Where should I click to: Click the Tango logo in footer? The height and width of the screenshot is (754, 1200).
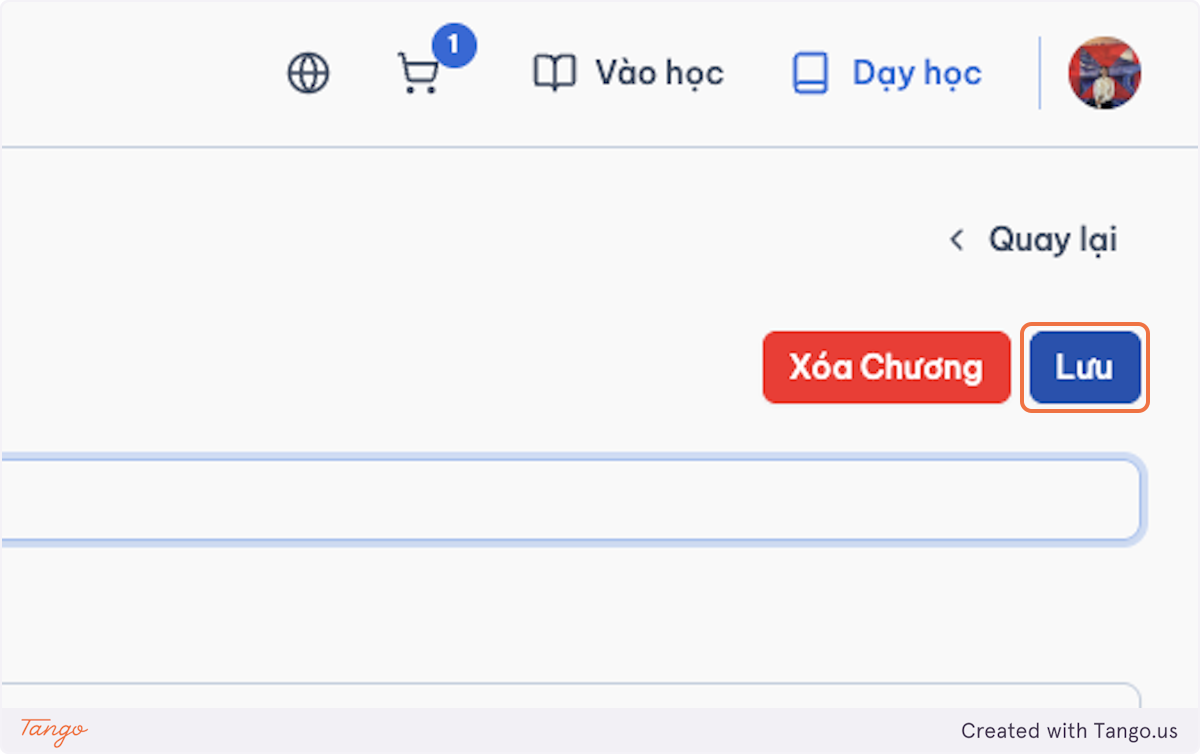tap(54, 731)
